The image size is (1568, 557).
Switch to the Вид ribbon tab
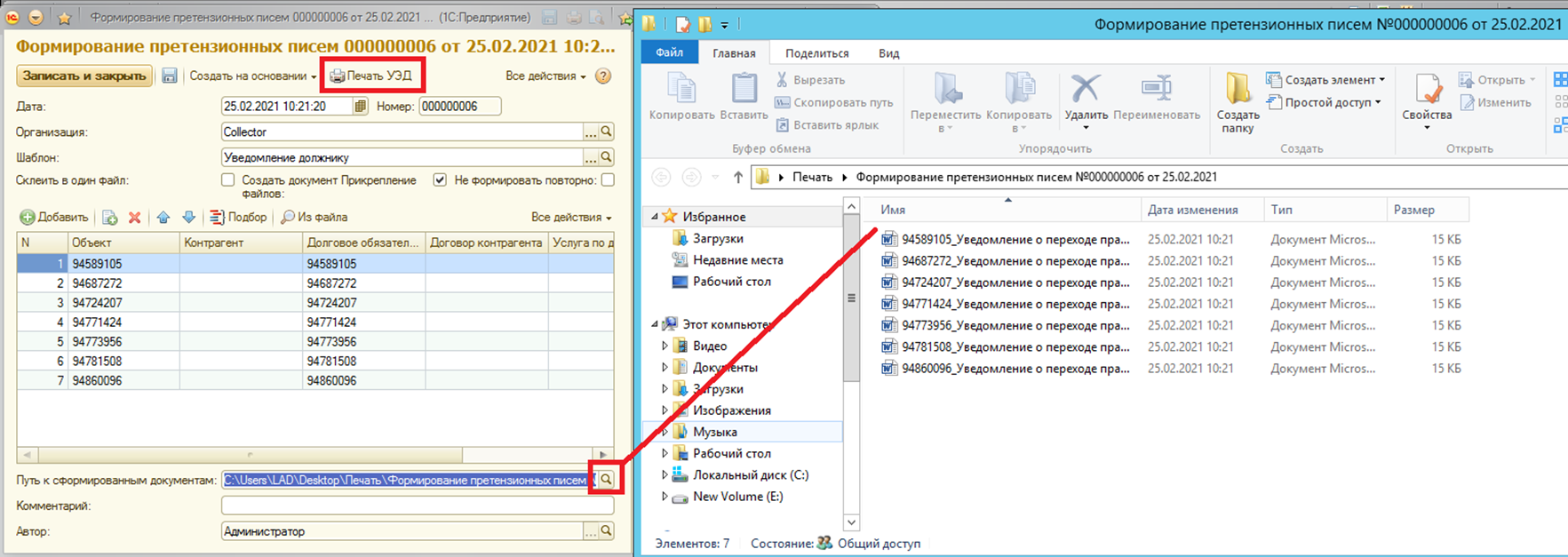888,53
